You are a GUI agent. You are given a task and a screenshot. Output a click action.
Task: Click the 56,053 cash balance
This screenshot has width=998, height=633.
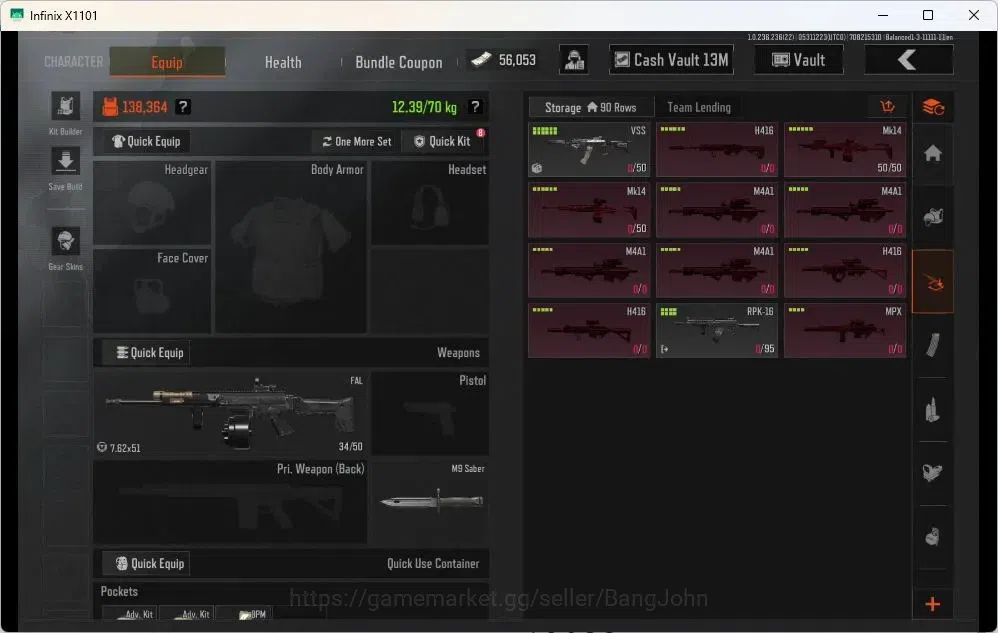tap(517, 60)
